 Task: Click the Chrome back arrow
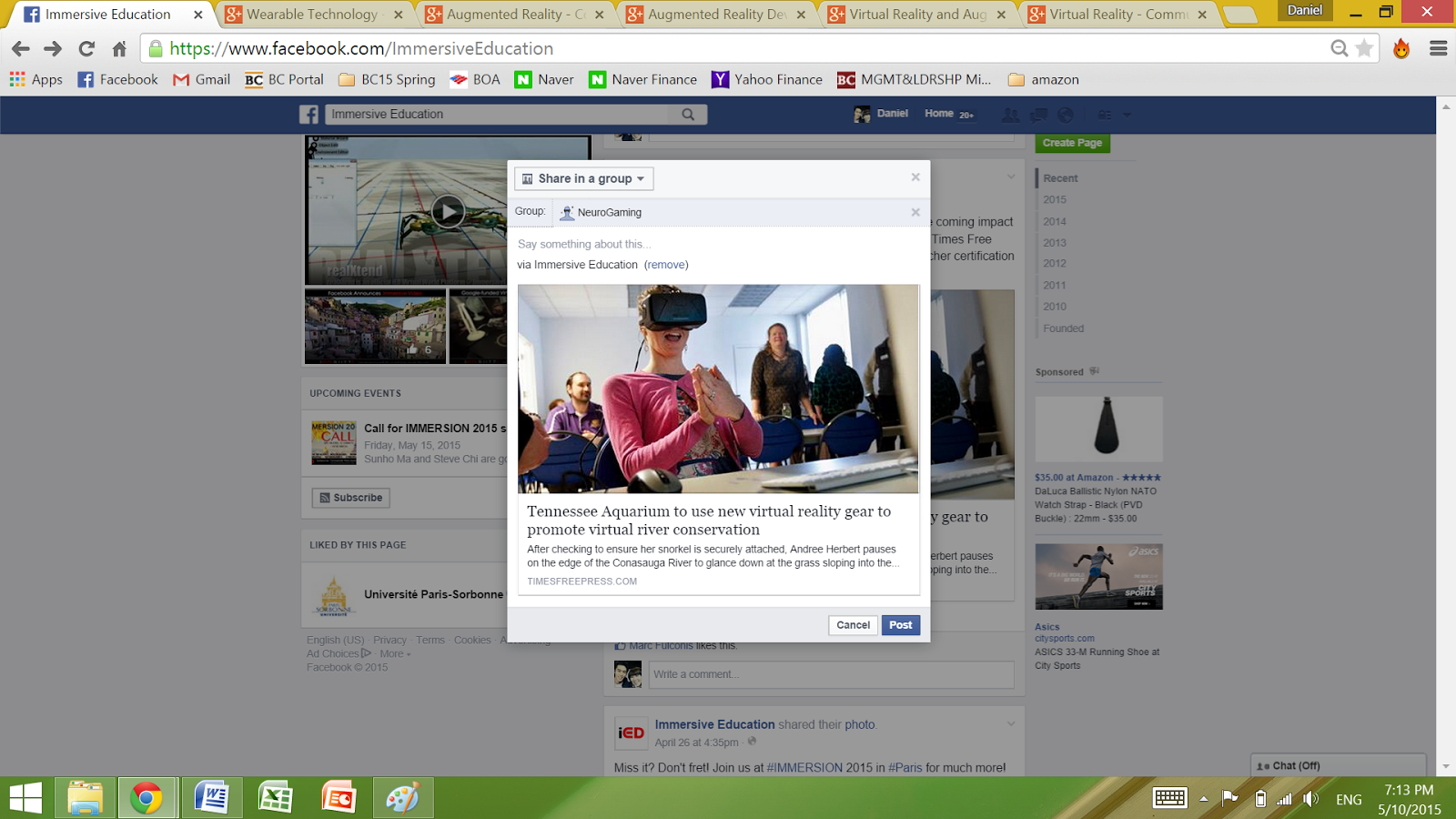pyautogui.click(x=20, y=49)
